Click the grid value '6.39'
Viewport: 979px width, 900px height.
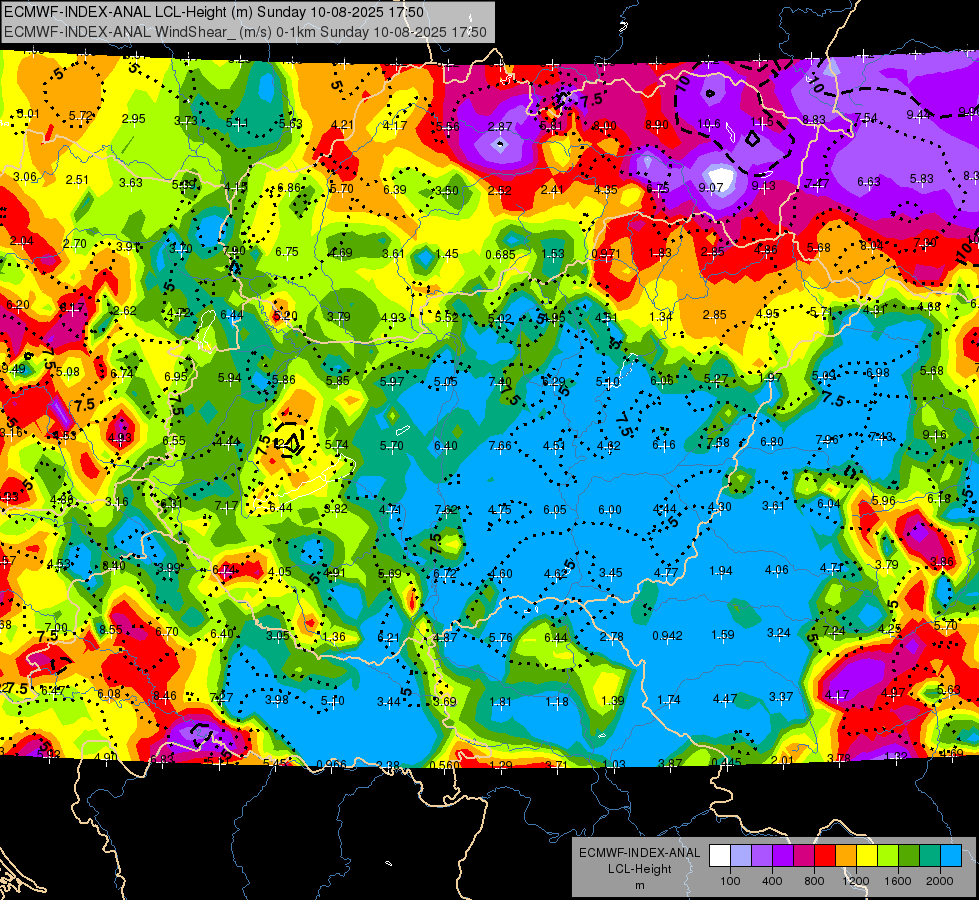[x=394, y=189]
